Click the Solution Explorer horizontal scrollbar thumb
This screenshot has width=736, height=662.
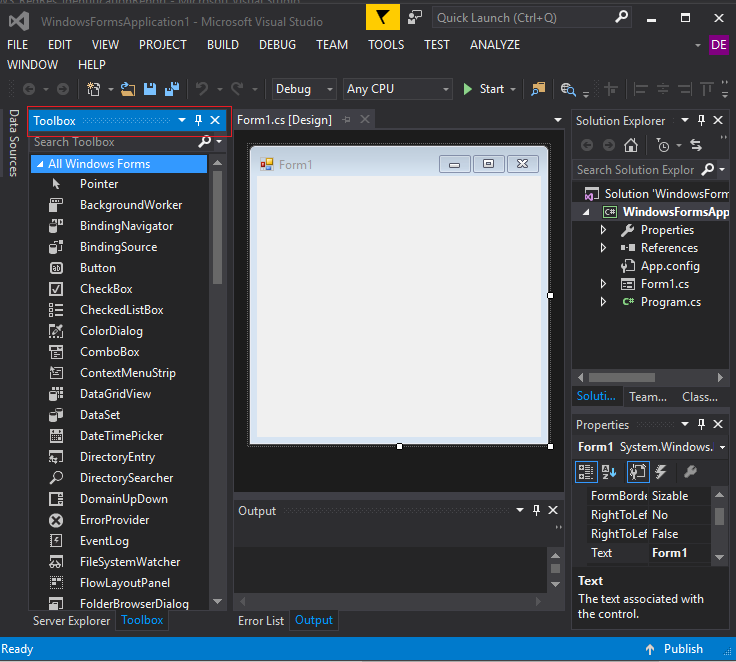(622, 377)
